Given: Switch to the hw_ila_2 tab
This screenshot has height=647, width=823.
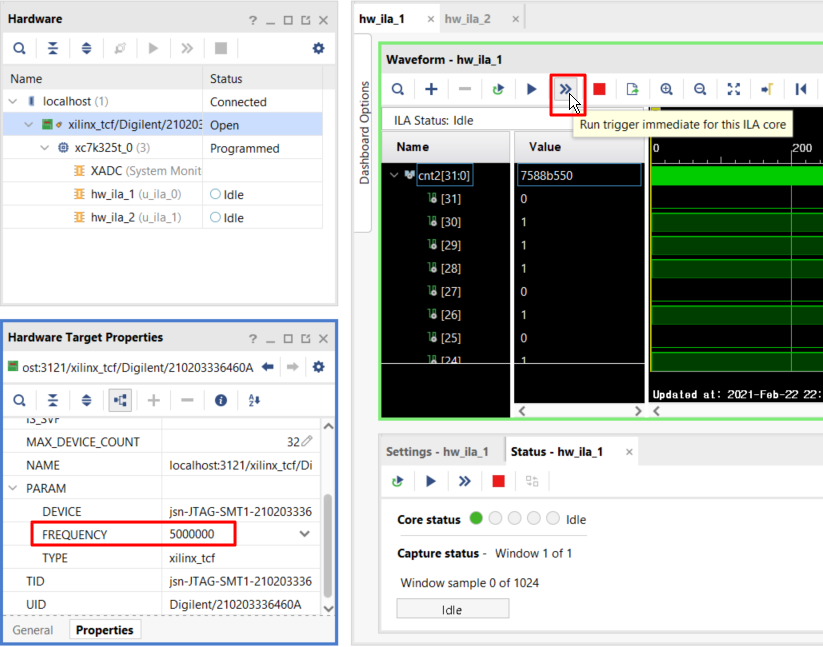Looking at the screenshot, I should tap(467, 19).
